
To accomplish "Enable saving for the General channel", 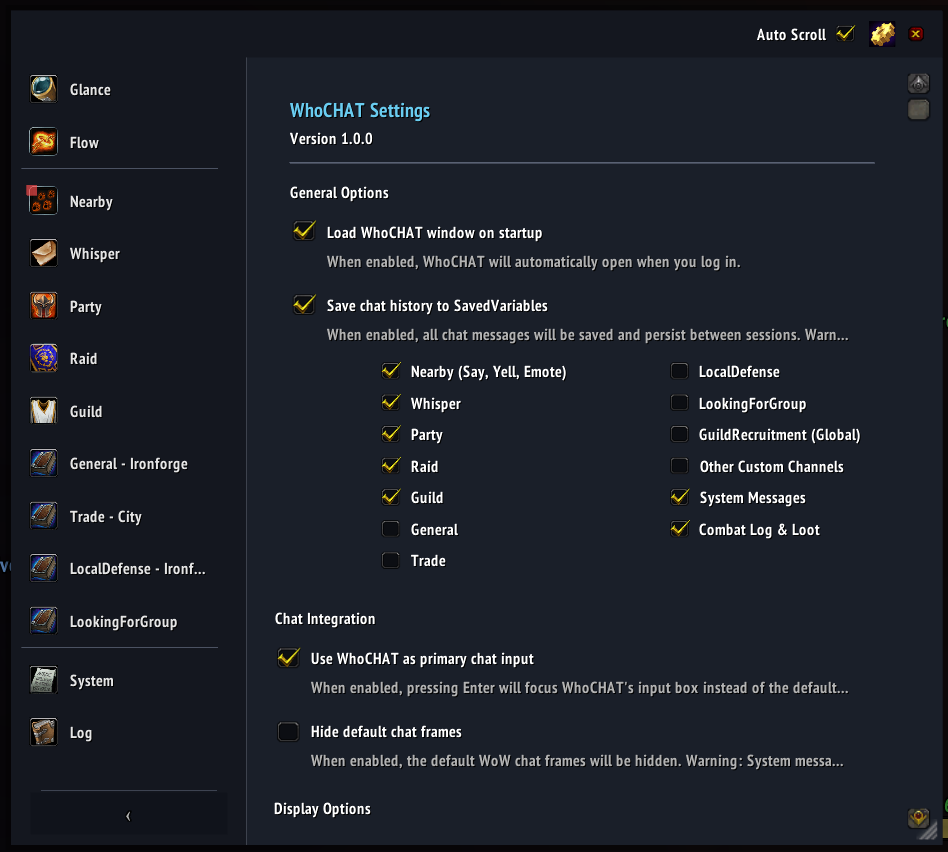I will tap(390, 529).
